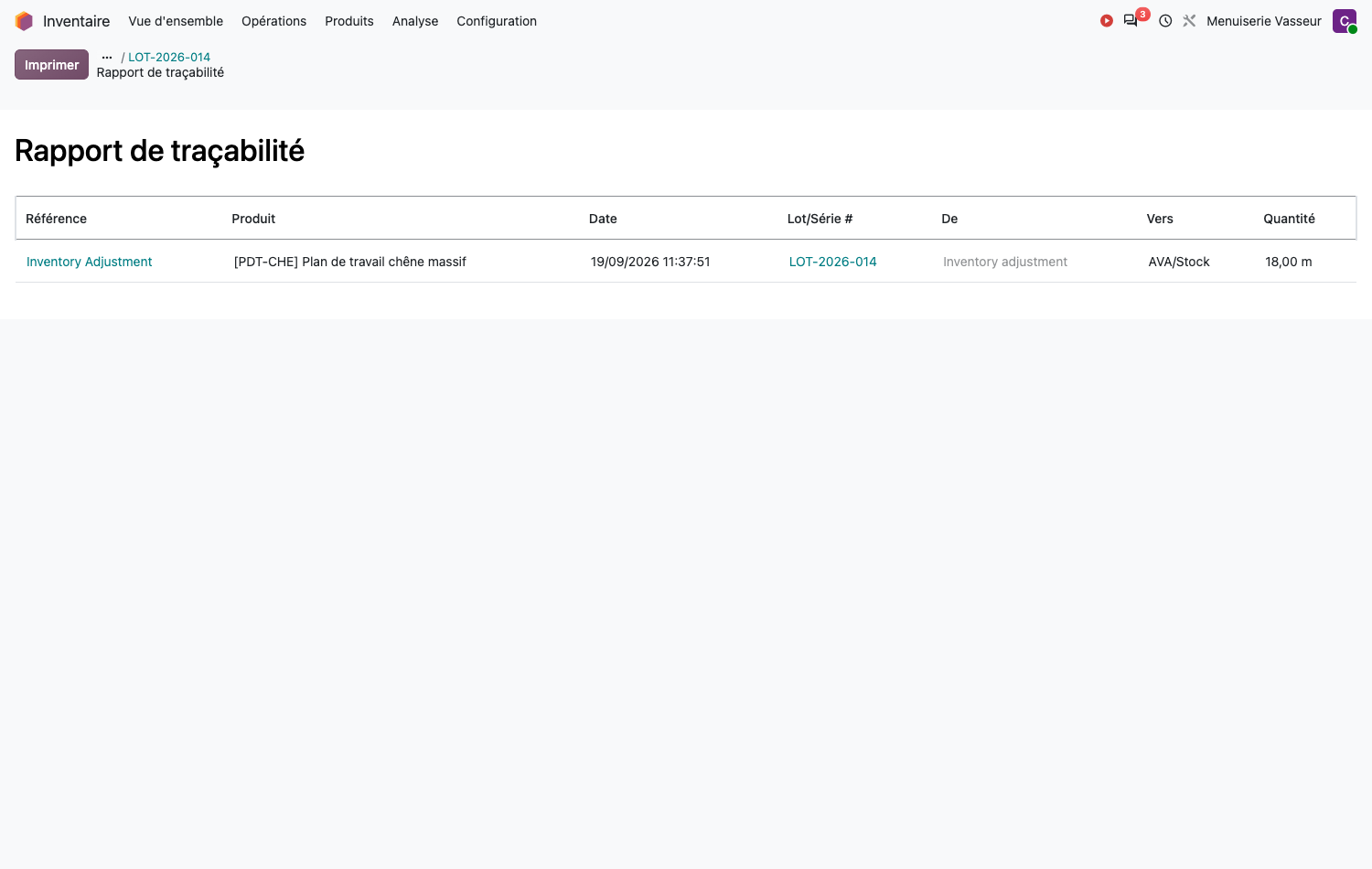This screenshot has width=1372, height=869.
Task: Open the LOT-2026-014 lot link in table
Action: (x=833, y=262)
